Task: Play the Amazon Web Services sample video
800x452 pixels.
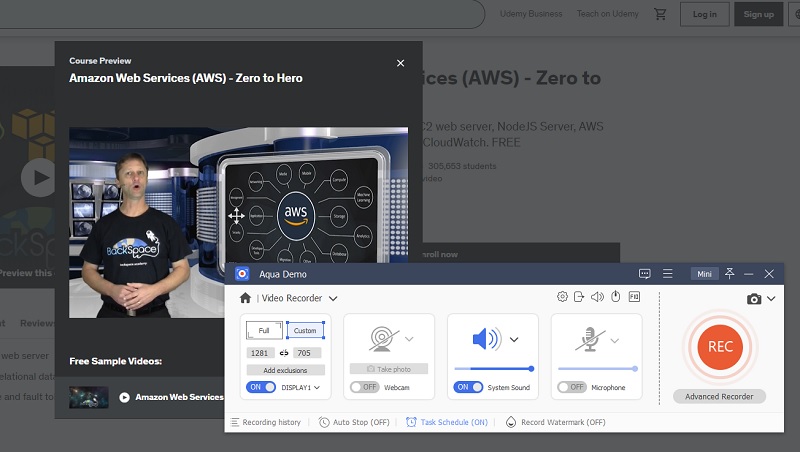Action: point(124,397)
